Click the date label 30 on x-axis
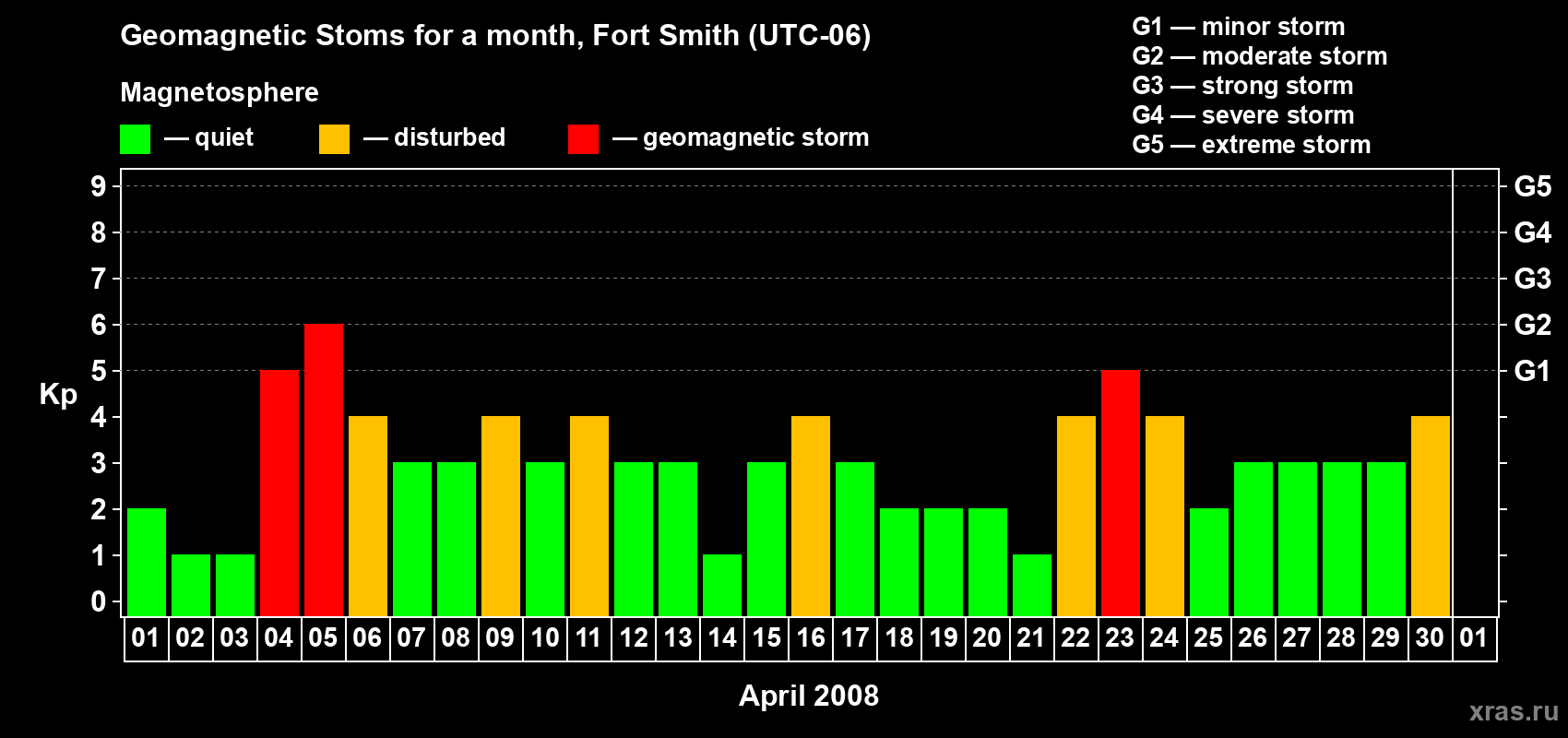1568x738 pixels. coord(1430,638)
